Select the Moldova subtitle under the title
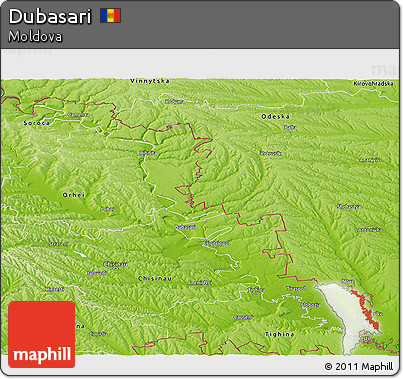Screen dimensions: 403x379 pos(35,36)
